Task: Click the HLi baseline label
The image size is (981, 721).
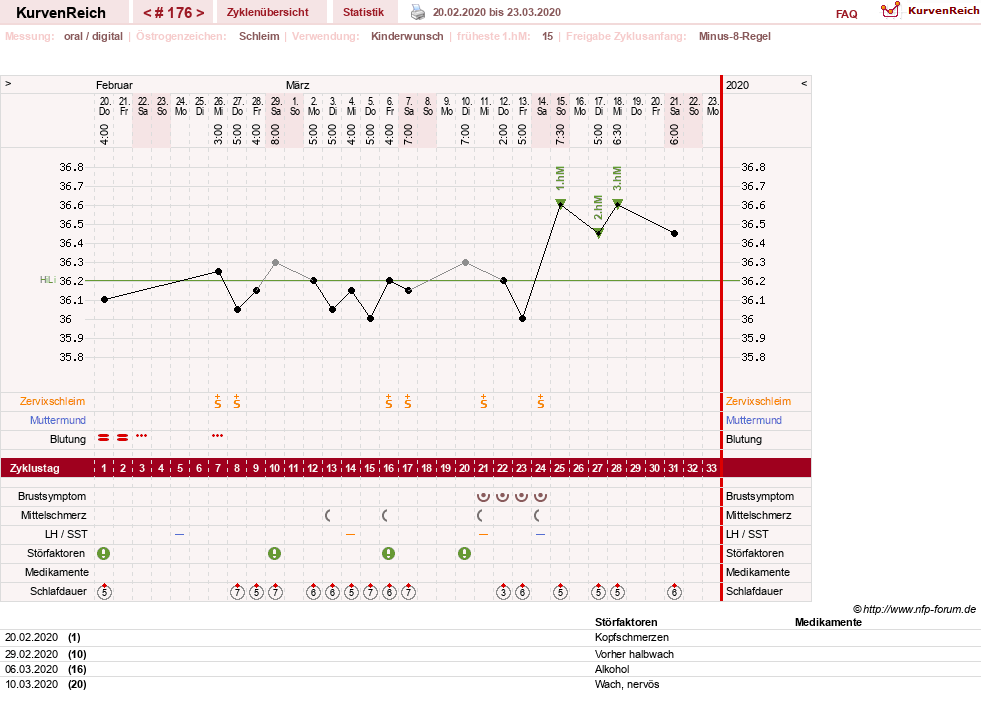Action: (x=48, y=280)
